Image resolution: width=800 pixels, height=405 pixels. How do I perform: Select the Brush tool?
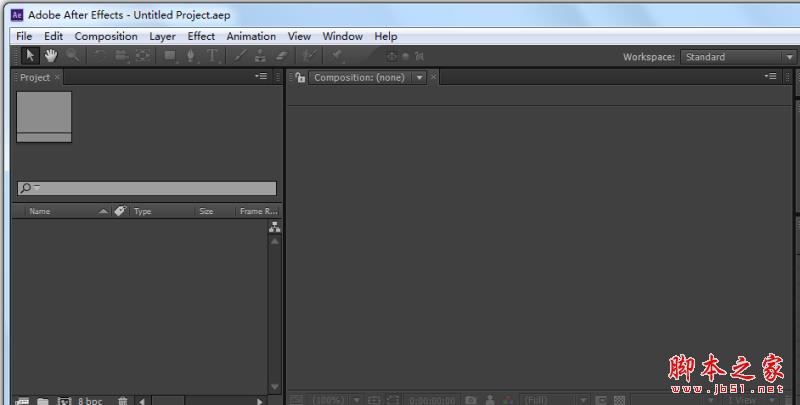tap(240, 56)
